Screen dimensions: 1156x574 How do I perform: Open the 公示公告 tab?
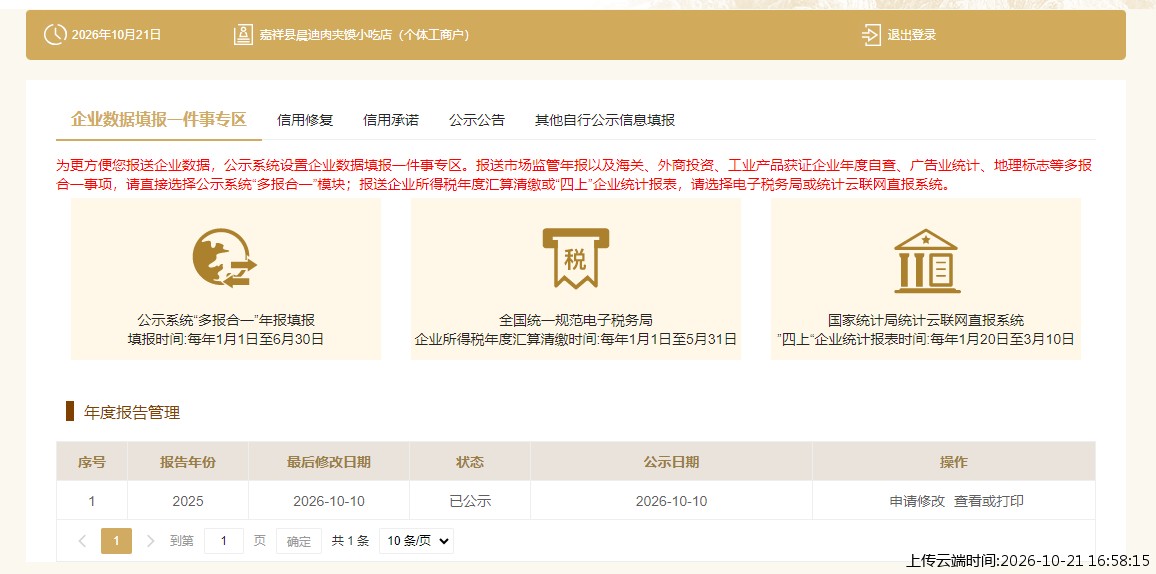477,120
